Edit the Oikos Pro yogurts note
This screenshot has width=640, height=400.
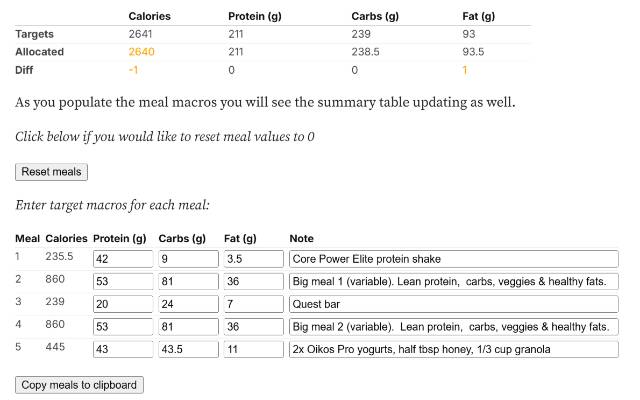pyautogui.click(x=454, y=350)
